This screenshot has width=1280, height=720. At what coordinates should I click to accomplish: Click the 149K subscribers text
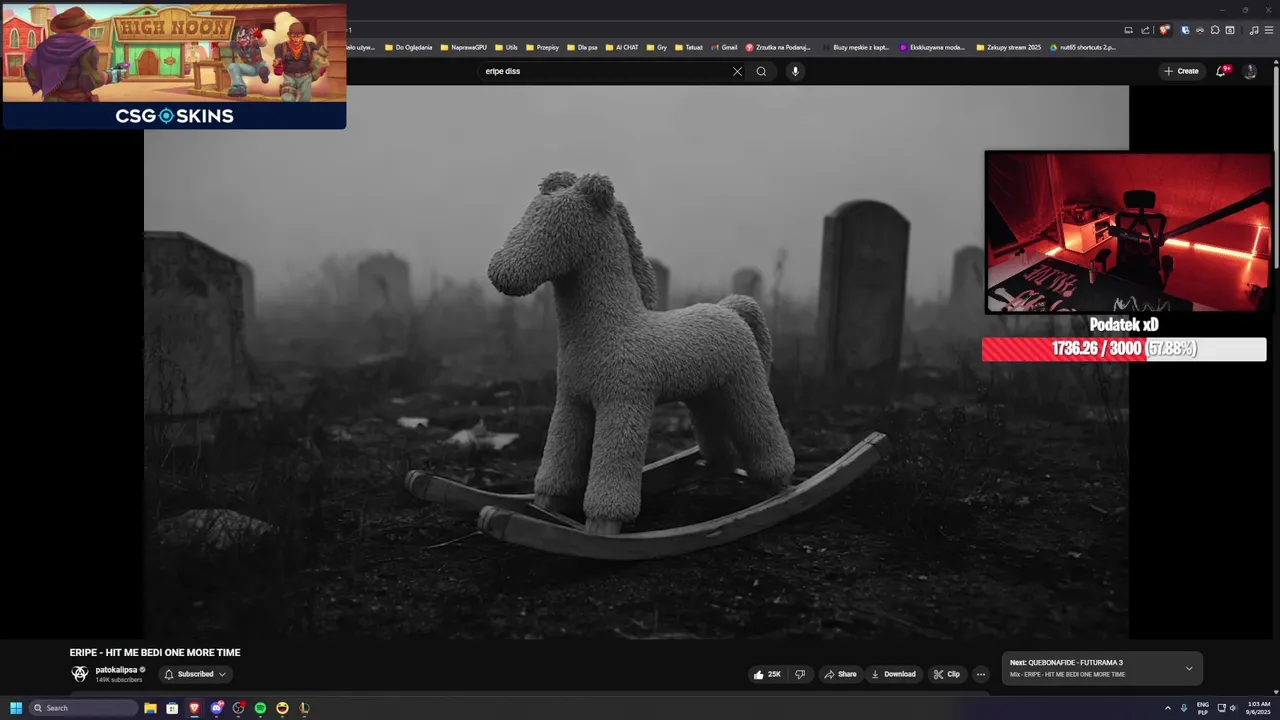119,680
